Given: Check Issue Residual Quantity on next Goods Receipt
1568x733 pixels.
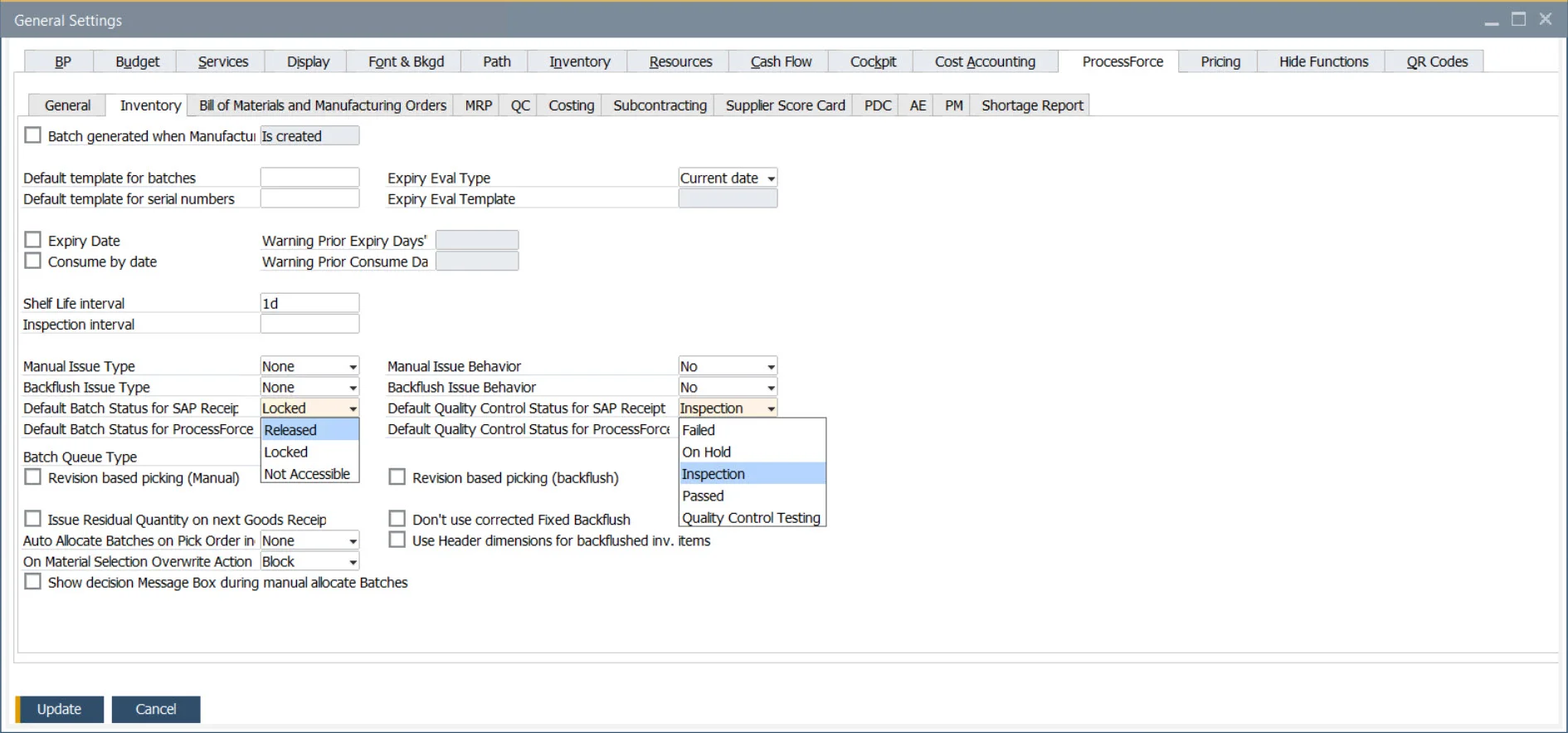Looking at the screenshot, I should (x=33, y=519).
